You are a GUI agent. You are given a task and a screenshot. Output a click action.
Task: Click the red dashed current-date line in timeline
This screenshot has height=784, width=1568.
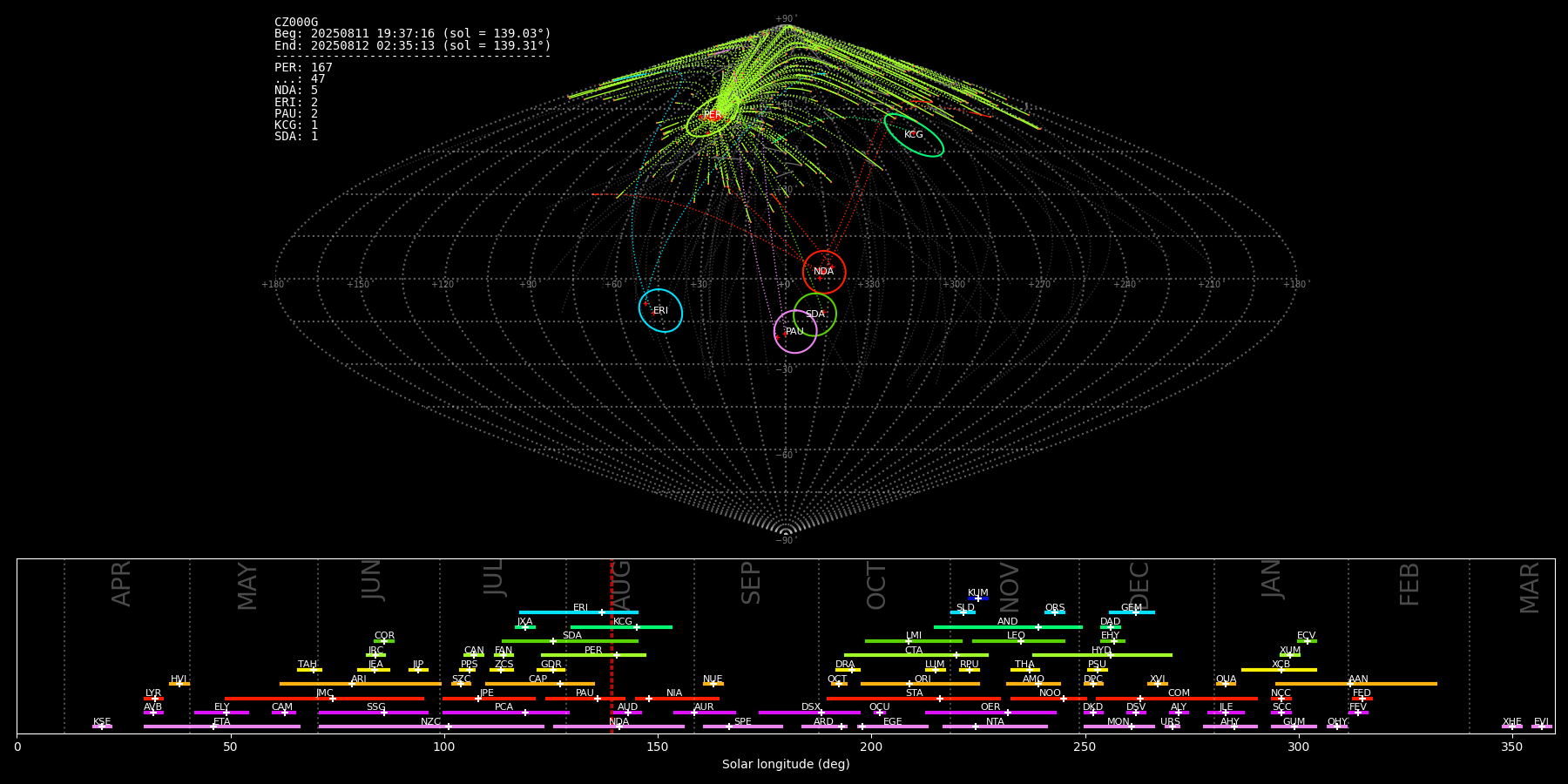coord(612,645)
